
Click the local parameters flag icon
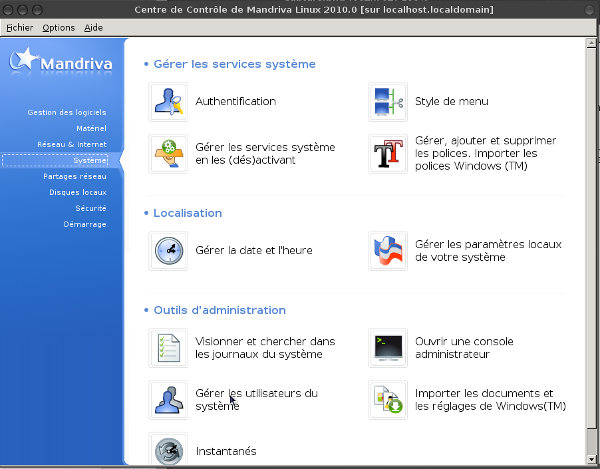tap(388, 250)
